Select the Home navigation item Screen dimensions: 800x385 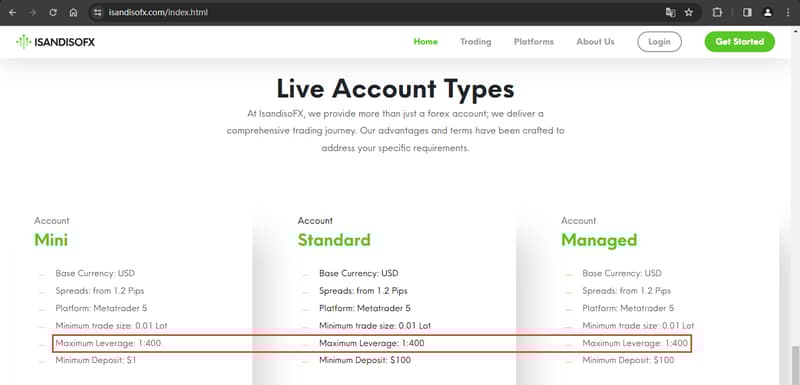point(426,42)
